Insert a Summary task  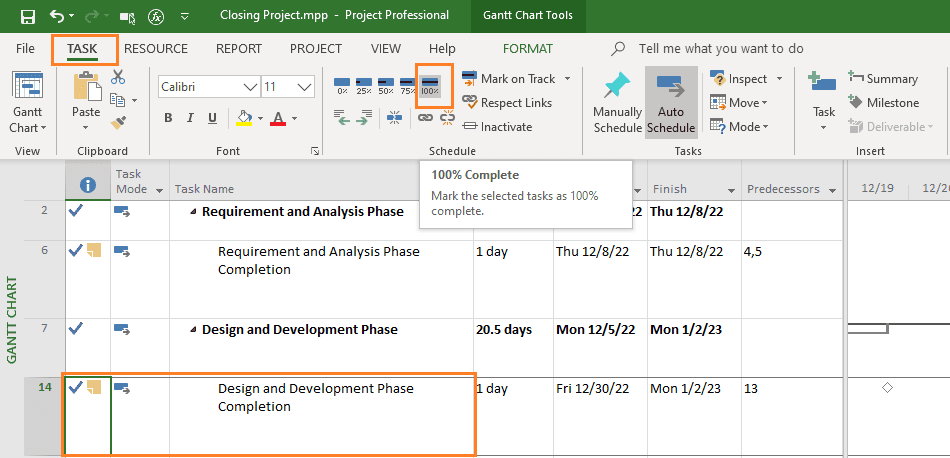click(x=883, y=79)
